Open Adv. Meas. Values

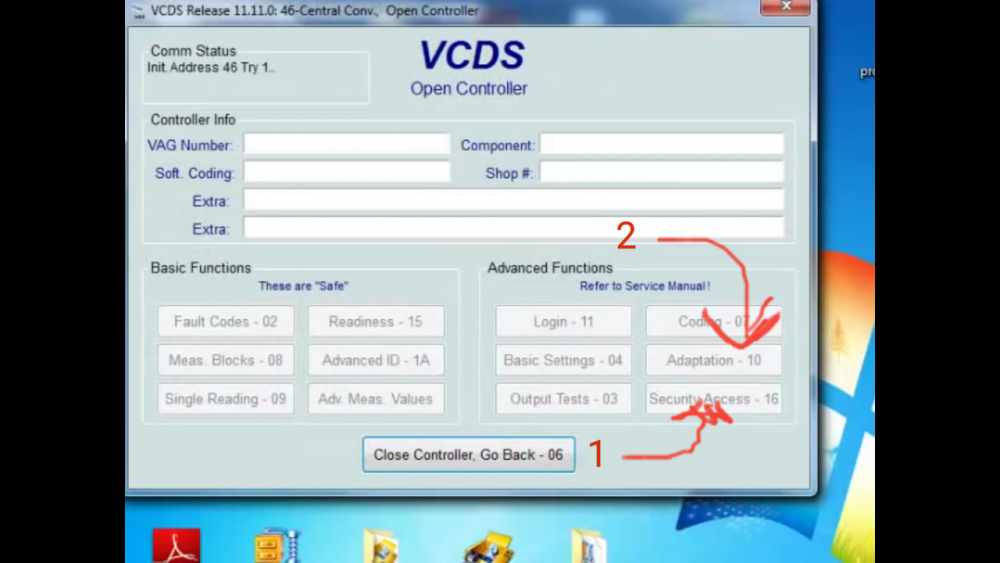click(x=376, y=398)
